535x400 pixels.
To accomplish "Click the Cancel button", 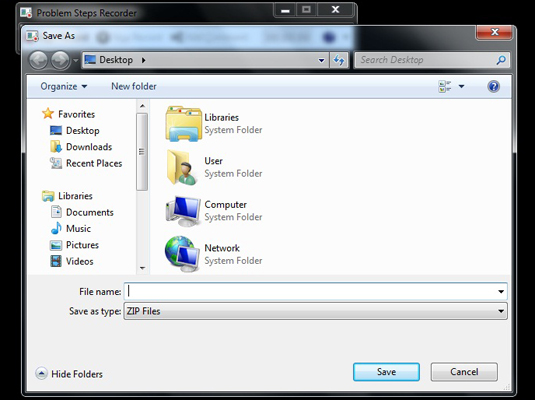I will click(x=464, y=372).
